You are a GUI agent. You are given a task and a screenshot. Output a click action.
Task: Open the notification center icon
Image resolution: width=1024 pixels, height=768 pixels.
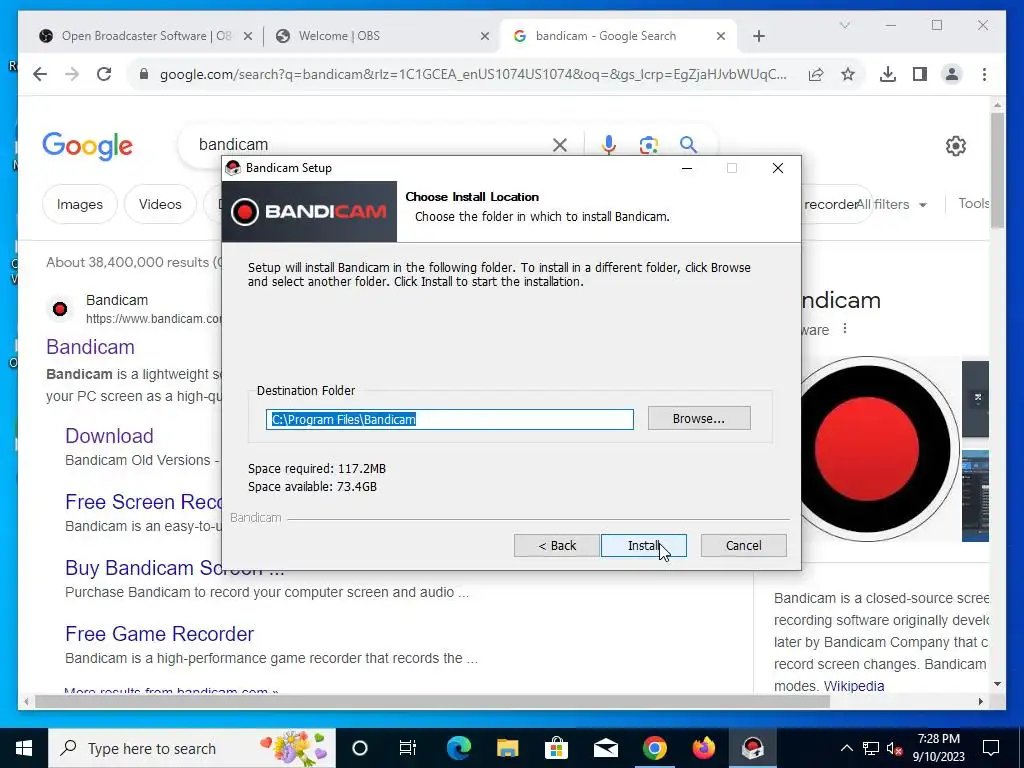[x=991, y=748]
